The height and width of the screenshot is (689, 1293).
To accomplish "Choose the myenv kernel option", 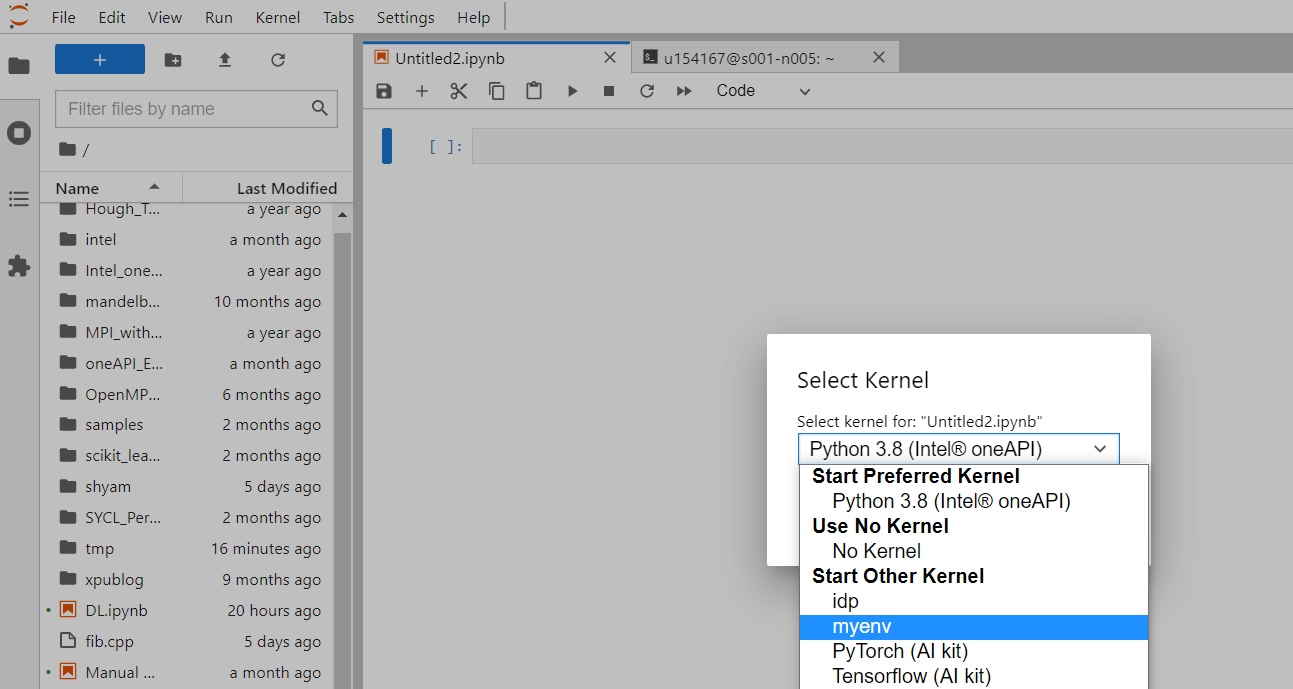I will (974, 627).
